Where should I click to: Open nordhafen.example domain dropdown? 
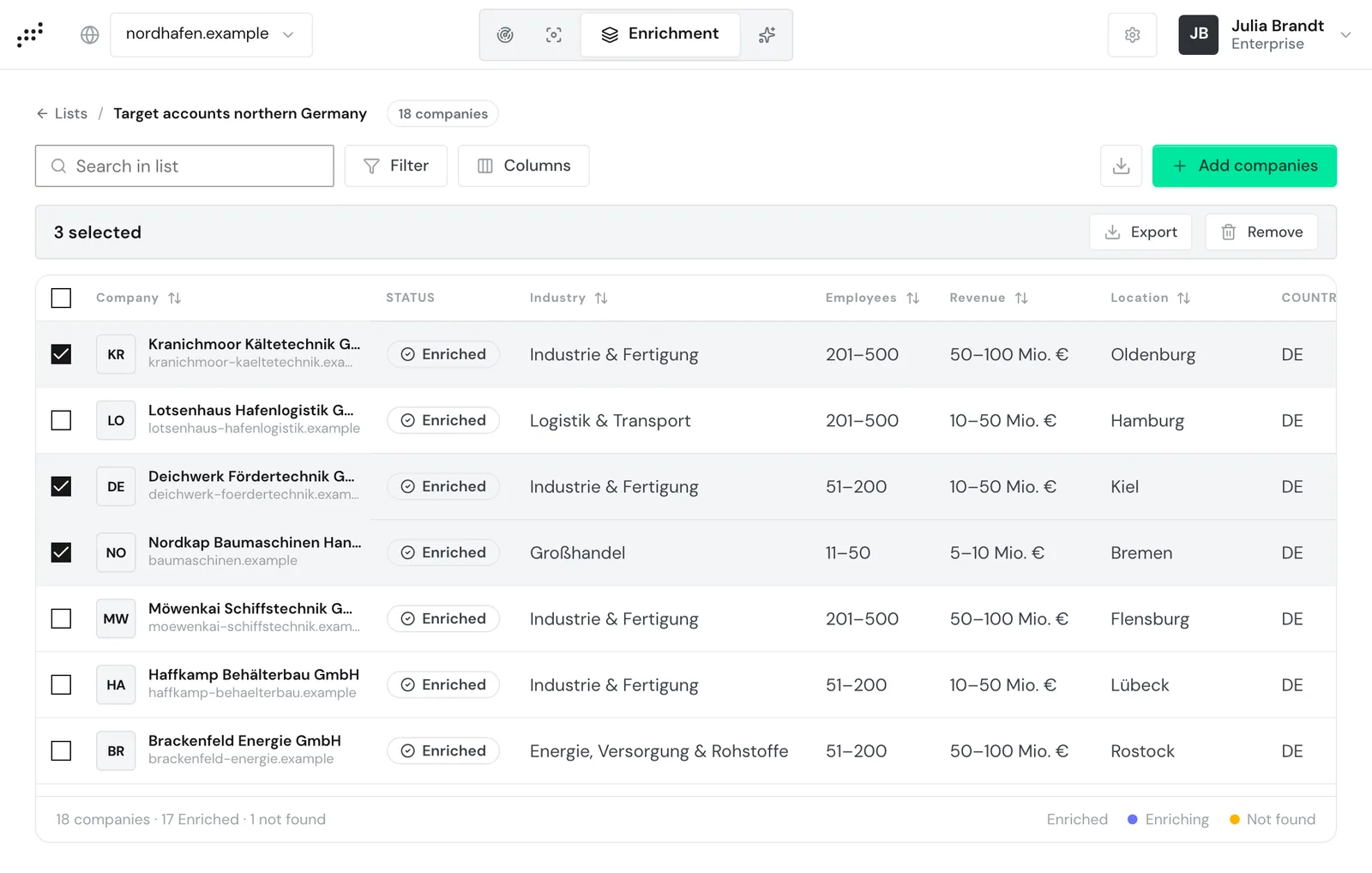(x=211, y=34)
